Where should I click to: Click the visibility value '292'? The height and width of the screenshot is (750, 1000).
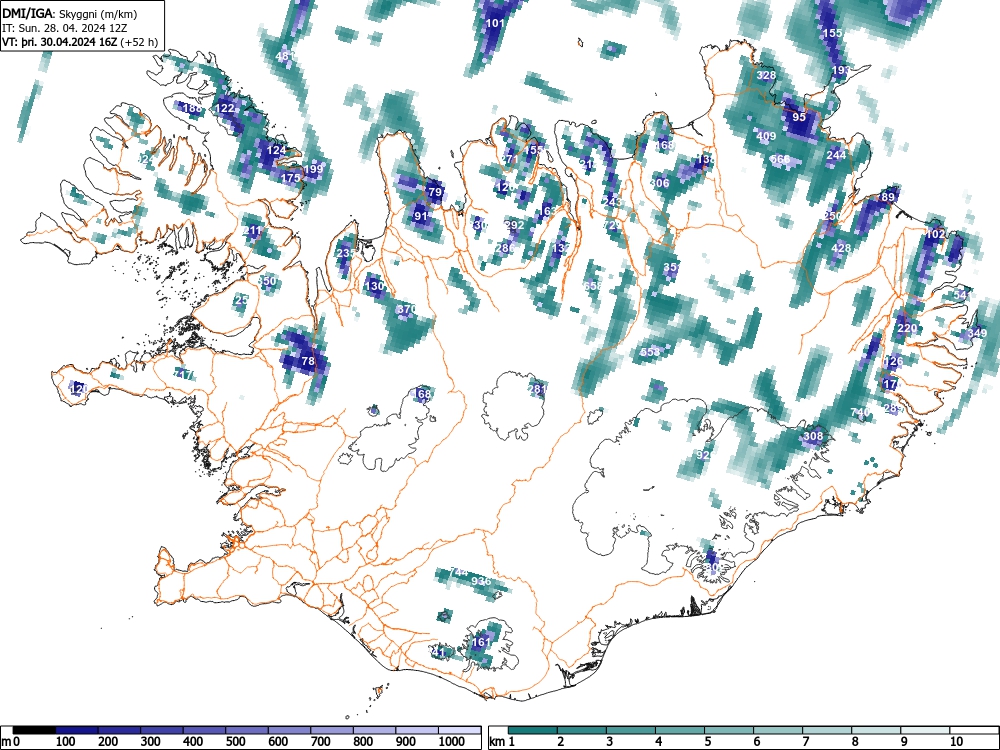[514, 226]
